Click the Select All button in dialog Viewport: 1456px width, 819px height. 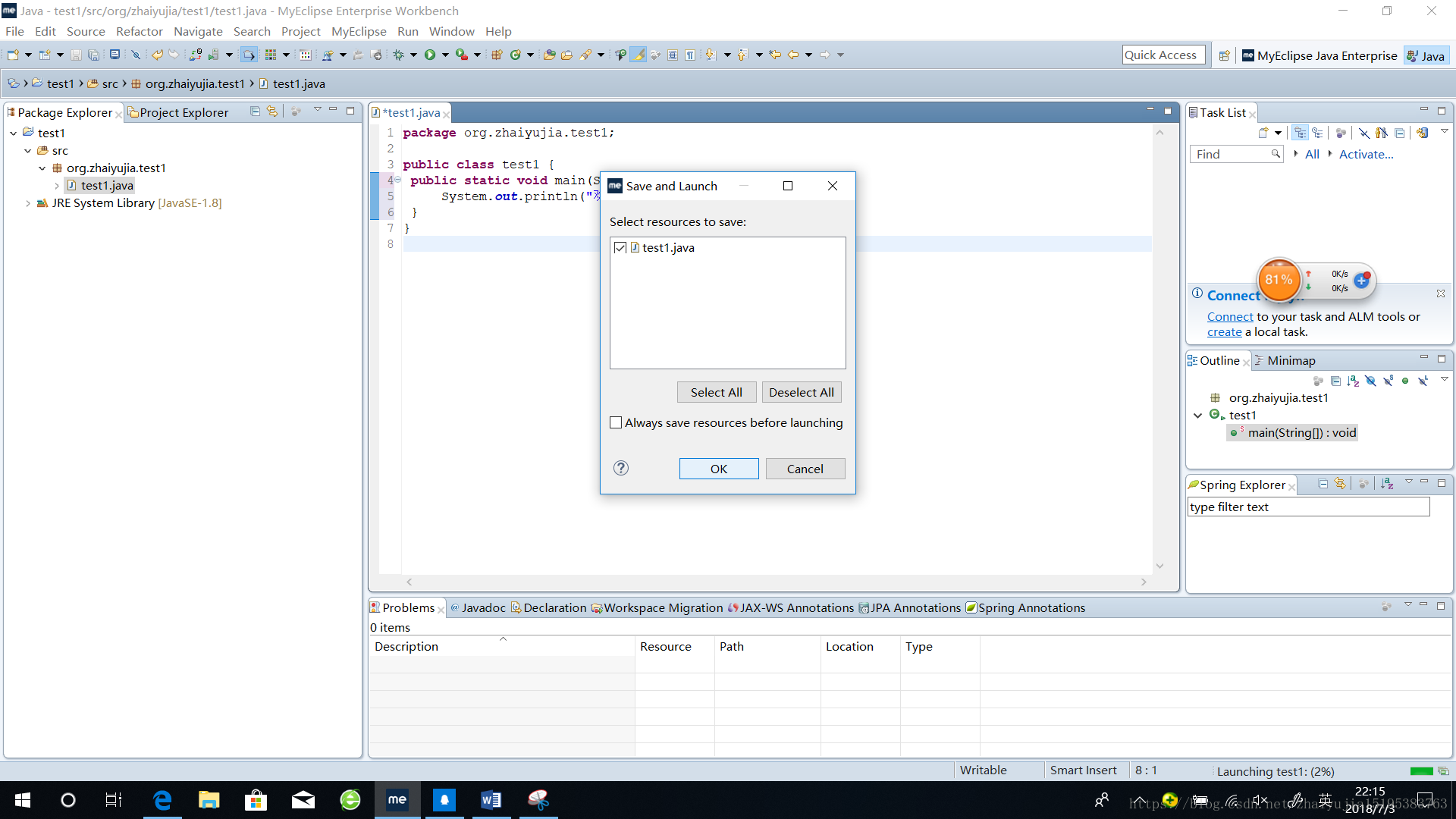pos(716,391)
